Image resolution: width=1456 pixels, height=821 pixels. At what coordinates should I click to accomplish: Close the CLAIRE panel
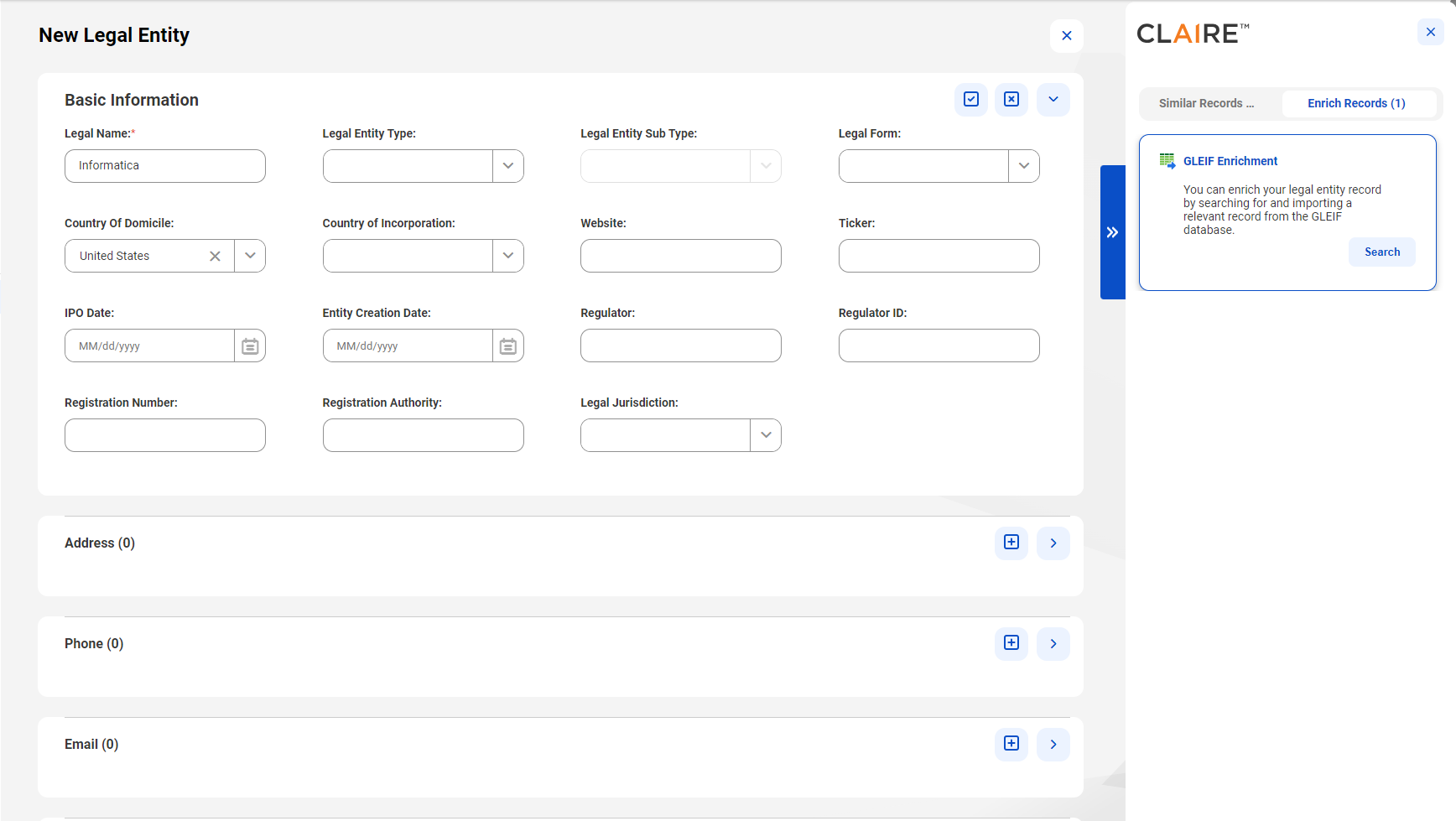pos(1431,32)
